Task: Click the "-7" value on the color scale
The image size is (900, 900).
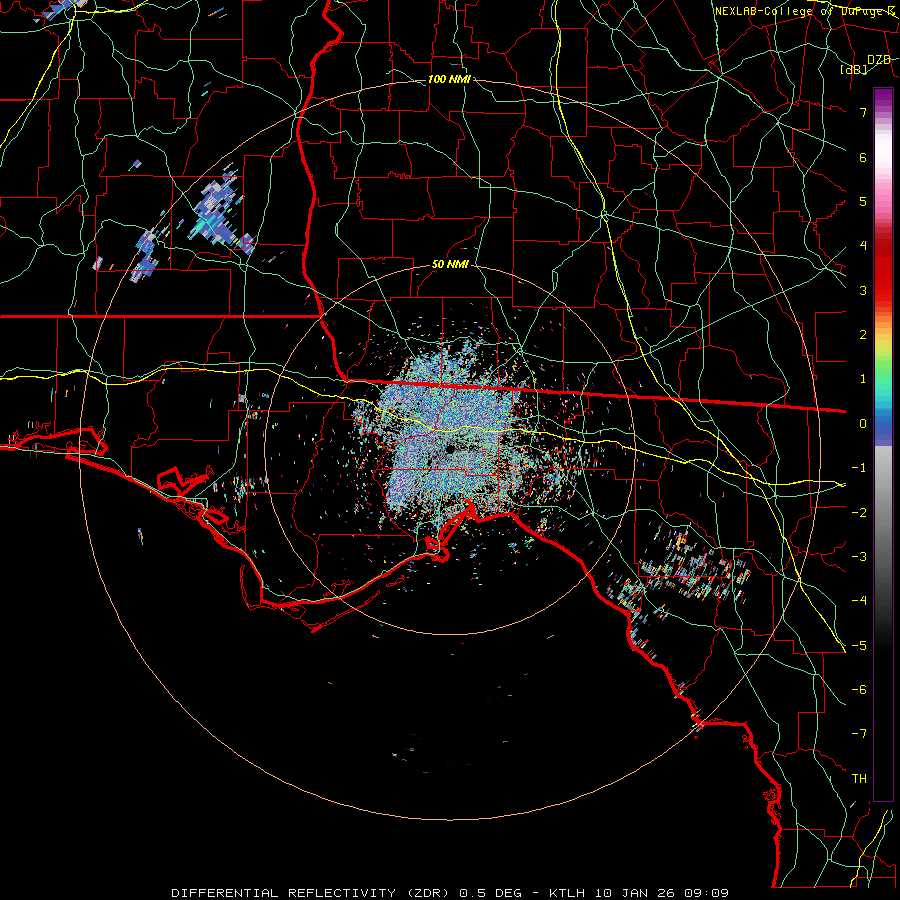Action: click(859, 734)
